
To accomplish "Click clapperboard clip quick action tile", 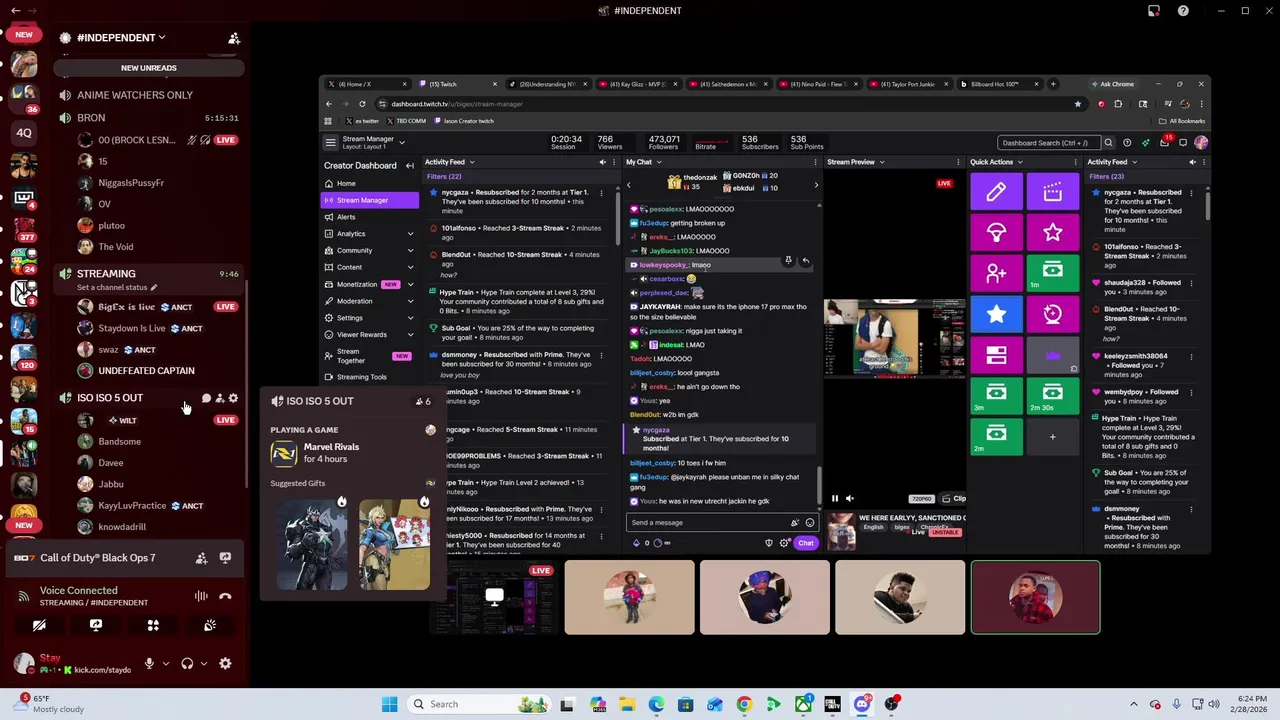I will 1052,192.
